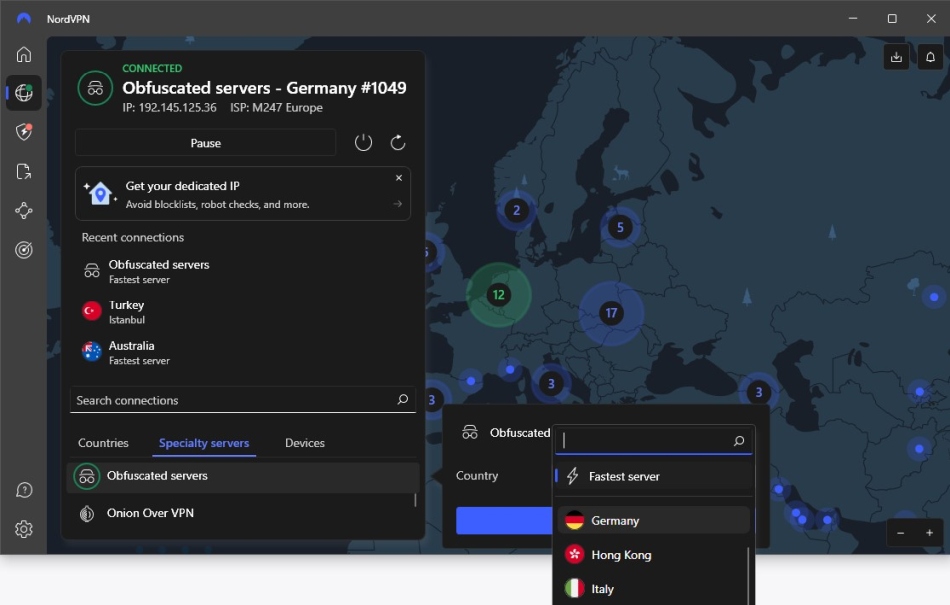Open the settings gear in the sidebar
This screenshot has width=950, height=605.
[x=24, y=529]
